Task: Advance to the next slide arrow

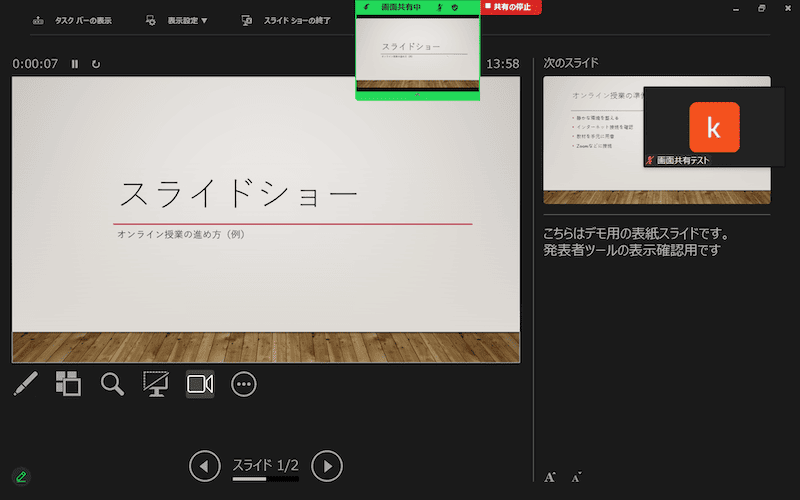Action: click(x=327, y=466)
